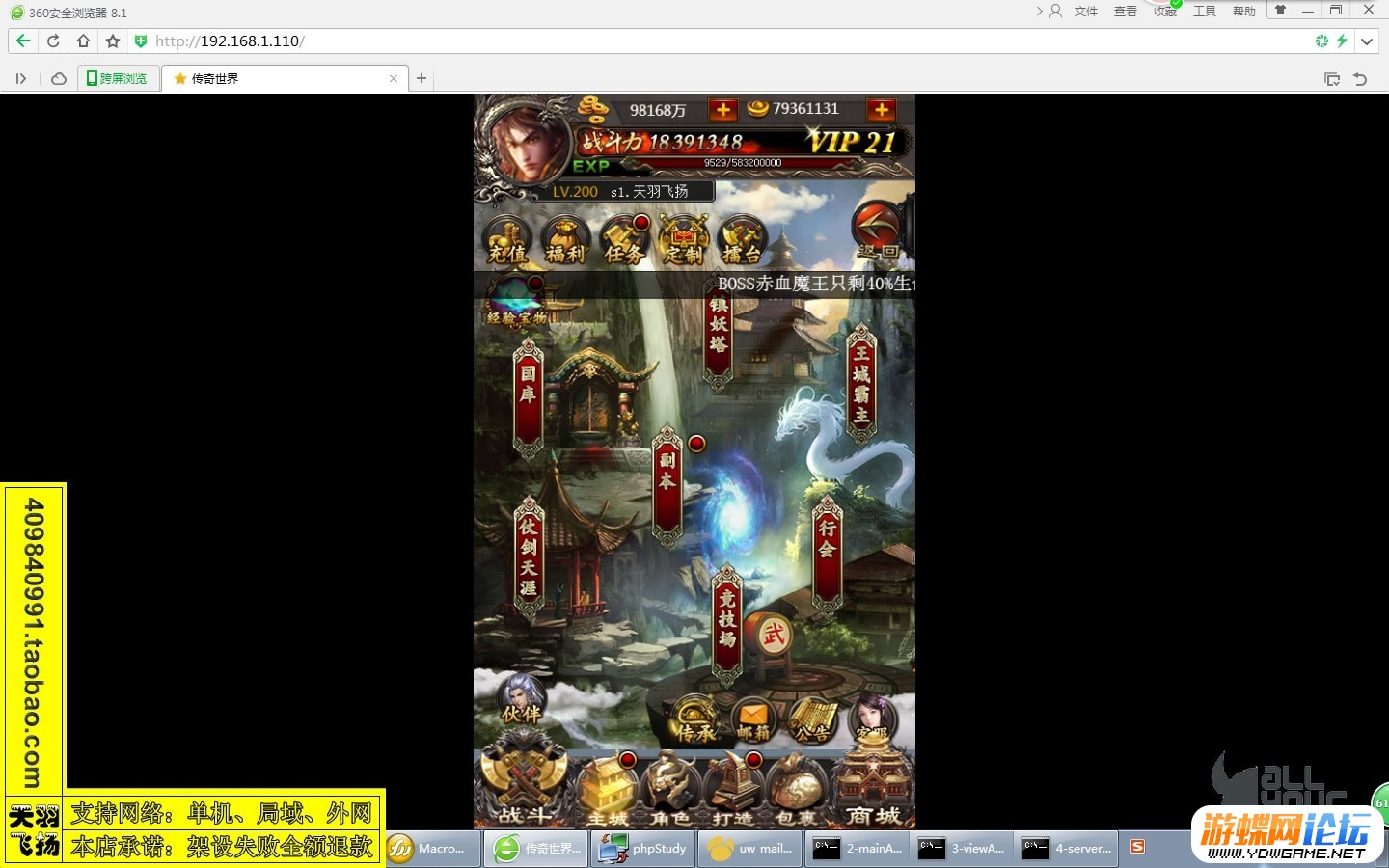The image size is (1389, 868).
Task: Open the 伙伴 companion icon
Action: 522,701
